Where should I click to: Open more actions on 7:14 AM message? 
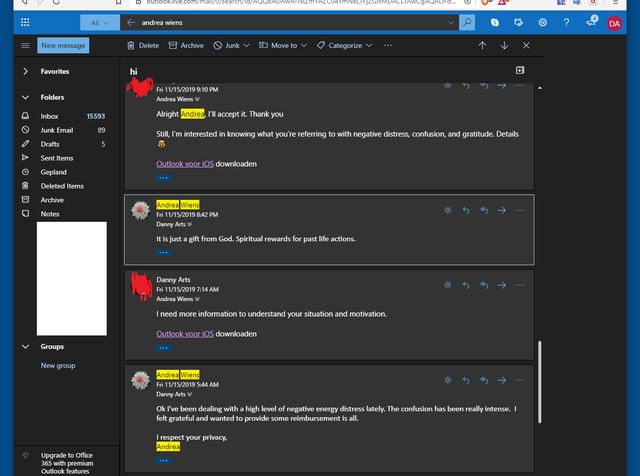point(520,285)
